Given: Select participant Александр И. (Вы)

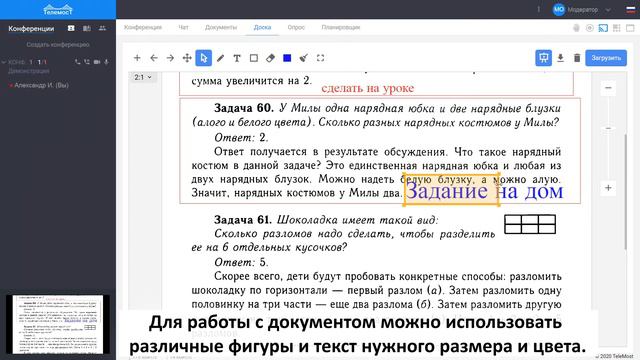Looking at the screenshot, I should pos(41,85).
